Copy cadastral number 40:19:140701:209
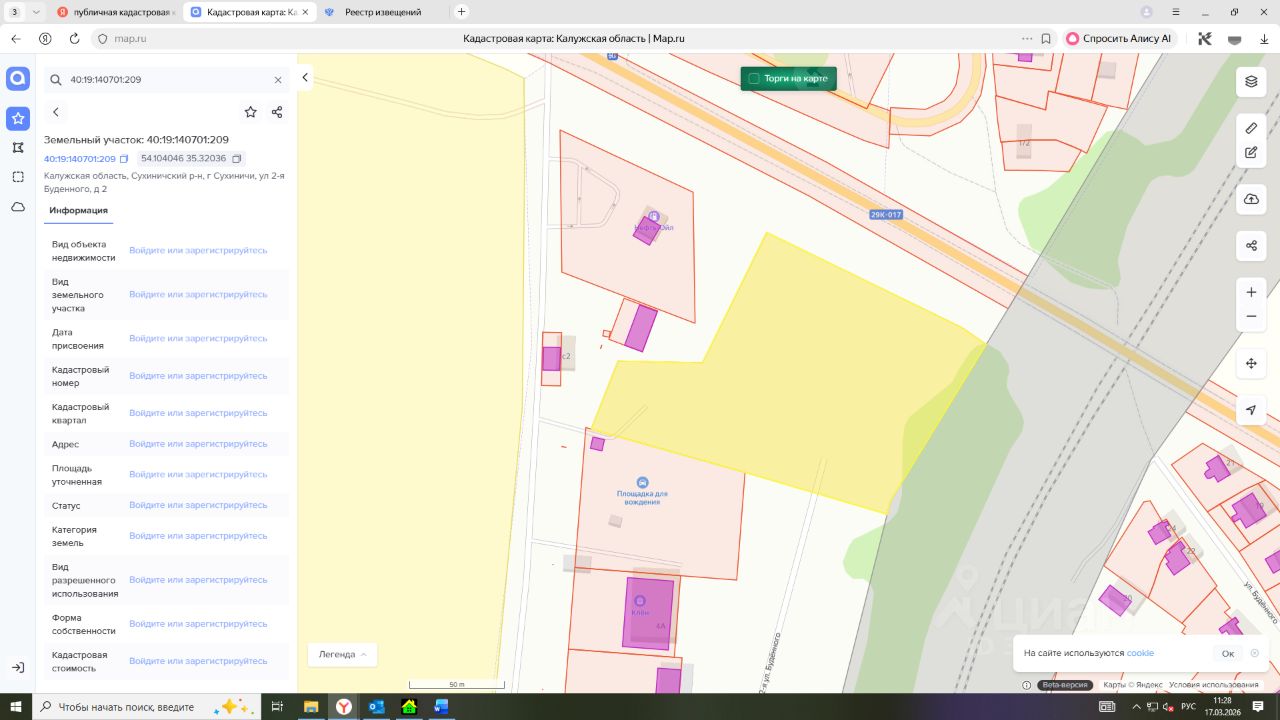The image size is (1280, 720). click(124, 159)
